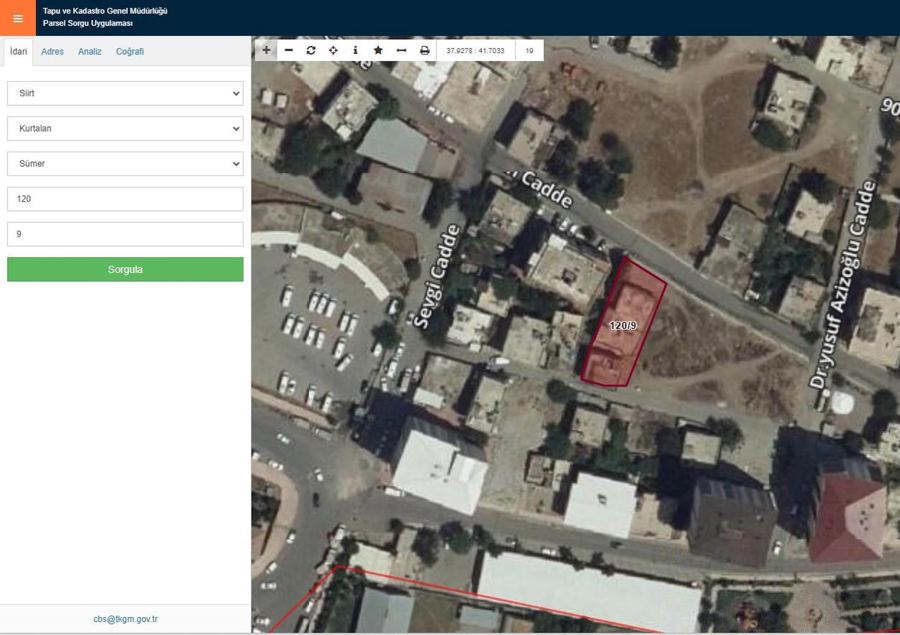Open the Siirt province dropdown

click(125, 93)
